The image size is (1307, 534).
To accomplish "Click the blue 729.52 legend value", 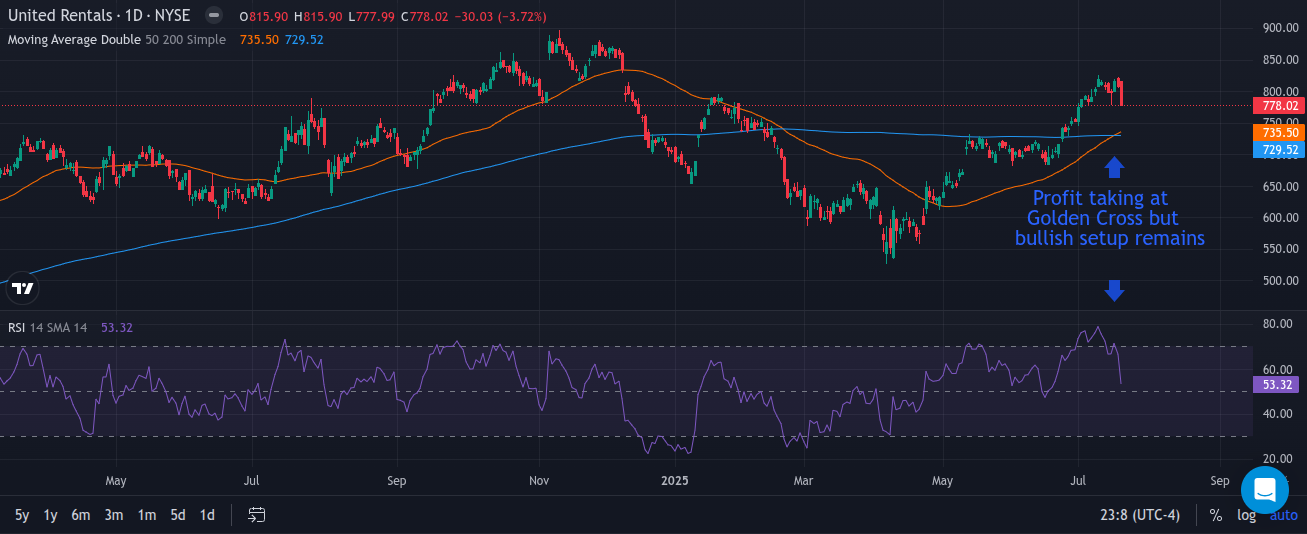I will [x=304, y=39].
